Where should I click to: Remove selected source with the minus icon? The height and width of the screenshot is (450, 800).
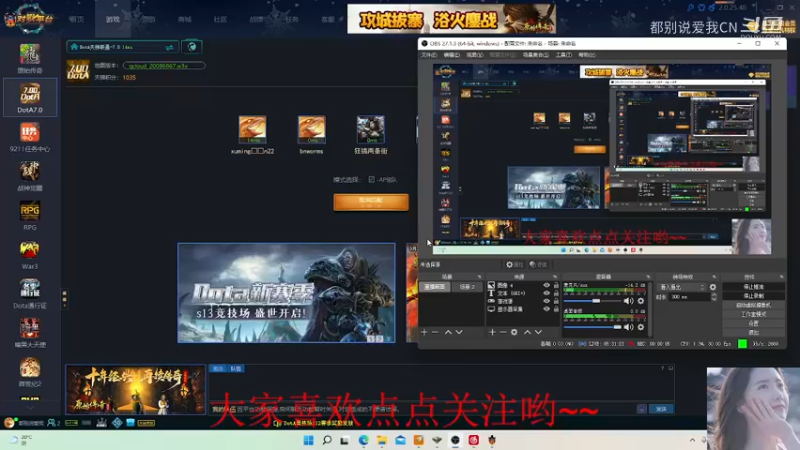pos(503,332)
